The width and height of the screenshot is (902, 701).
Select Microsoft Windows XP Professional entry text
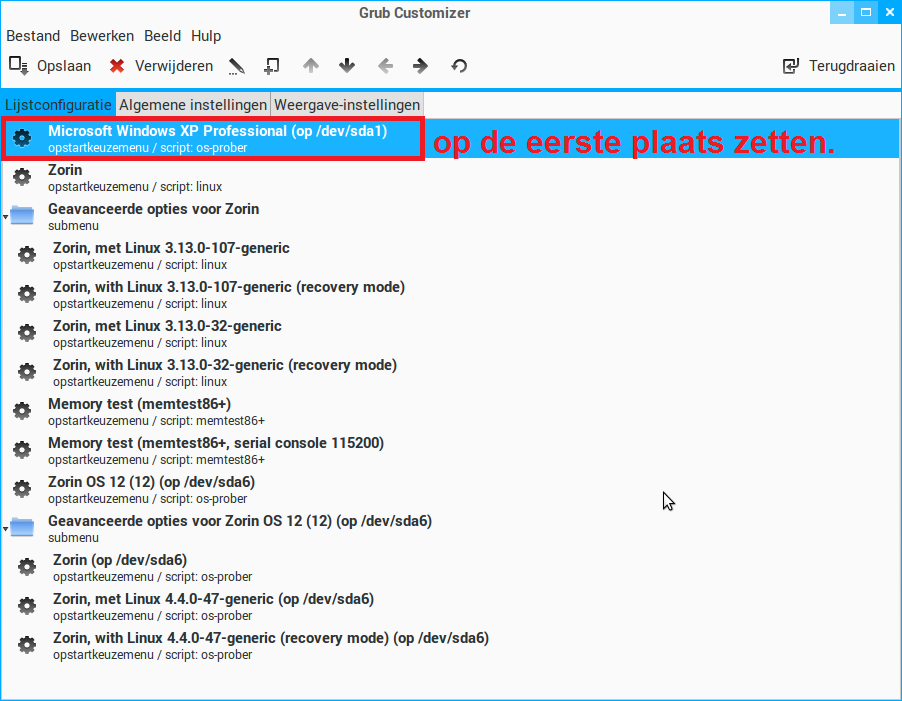pos(217,131)
